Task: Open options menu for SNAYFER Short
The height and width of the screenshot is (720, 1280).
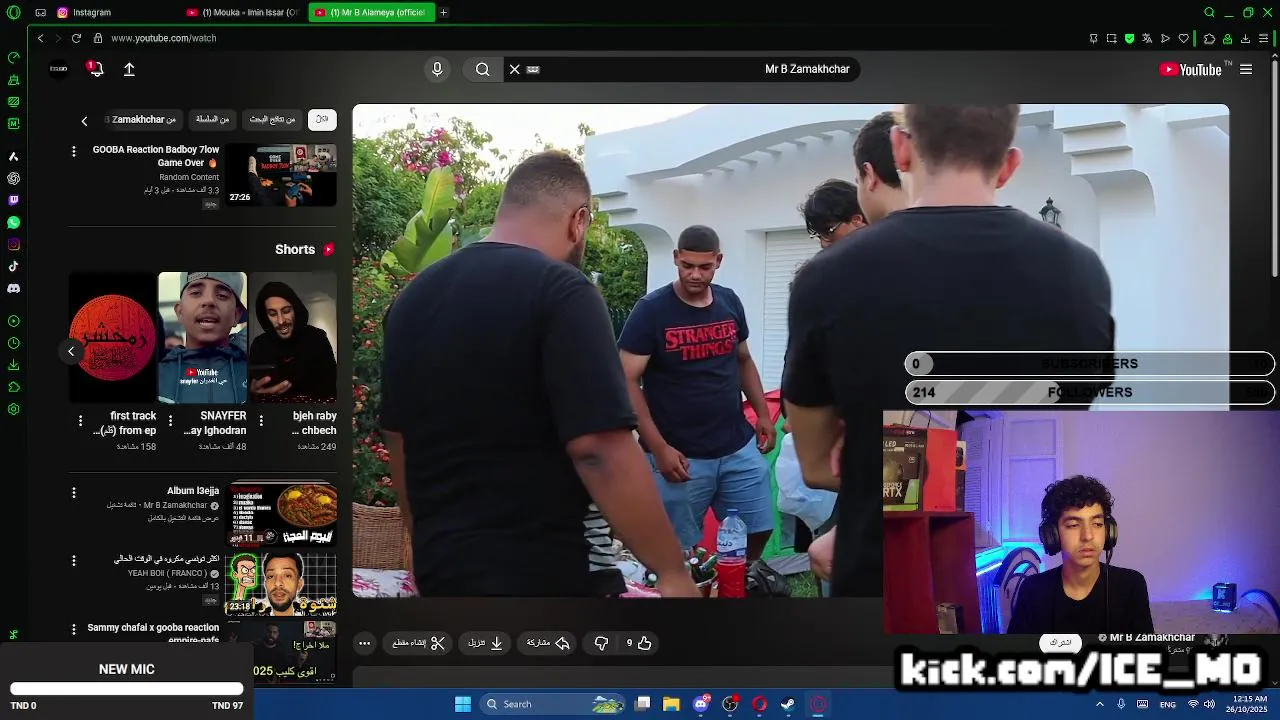Action: (170, 421)
